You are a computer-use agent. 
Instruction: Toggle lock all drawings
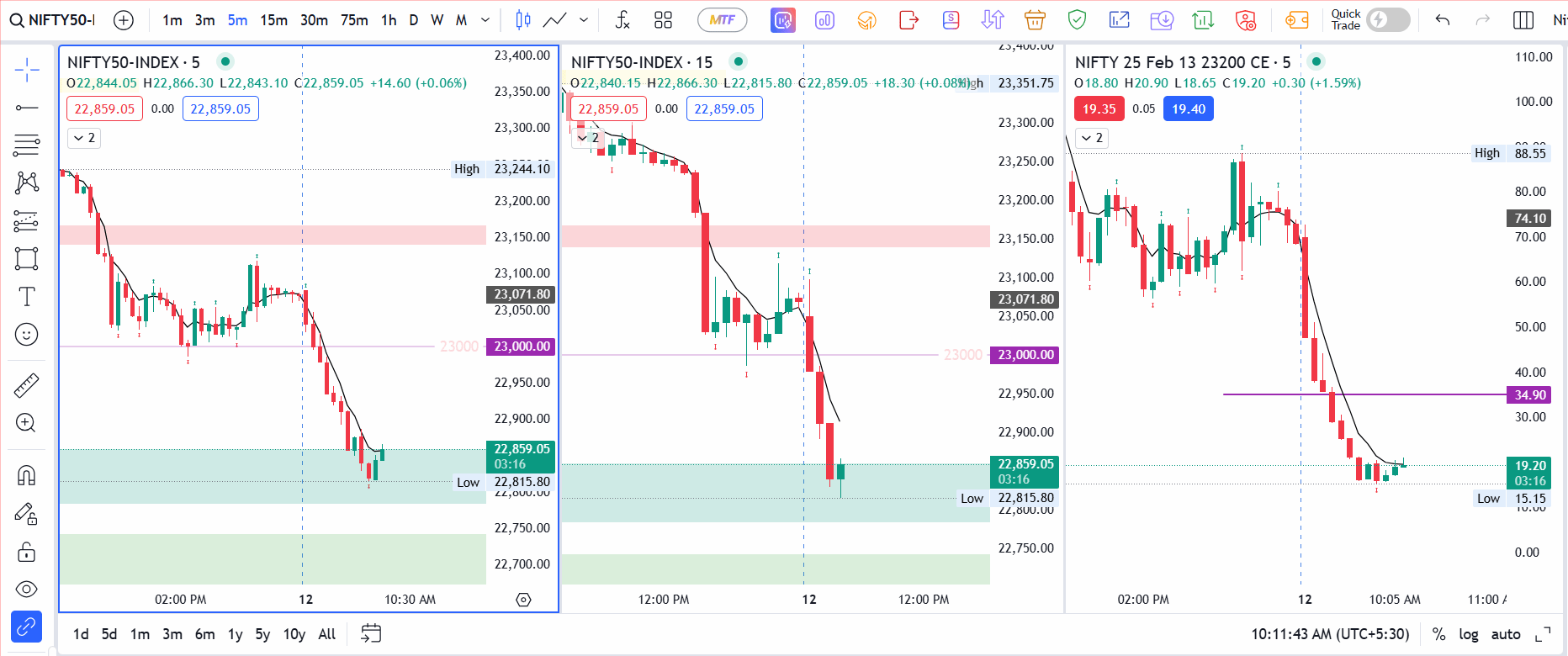(26, 552)
